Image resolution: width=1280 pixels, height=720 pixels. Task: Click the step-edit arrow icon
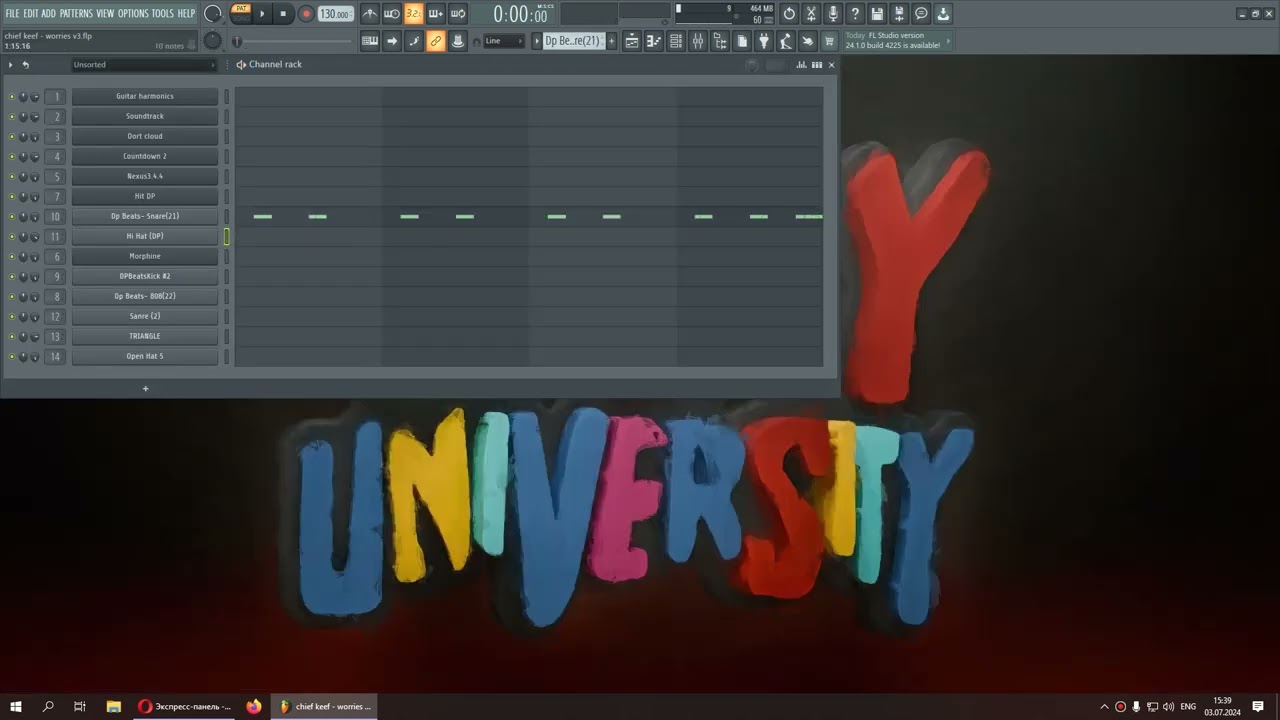(392, 41)
